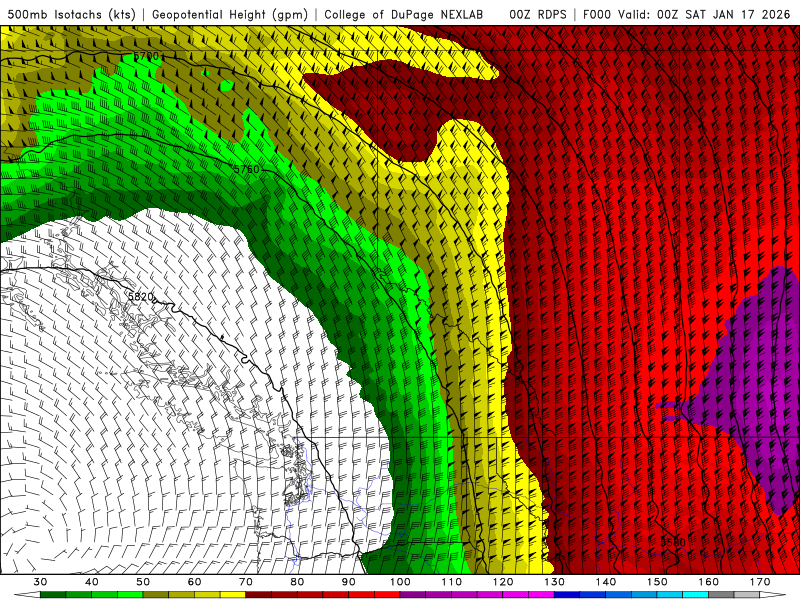Click the 40 value on the color scale

(92, 582)
